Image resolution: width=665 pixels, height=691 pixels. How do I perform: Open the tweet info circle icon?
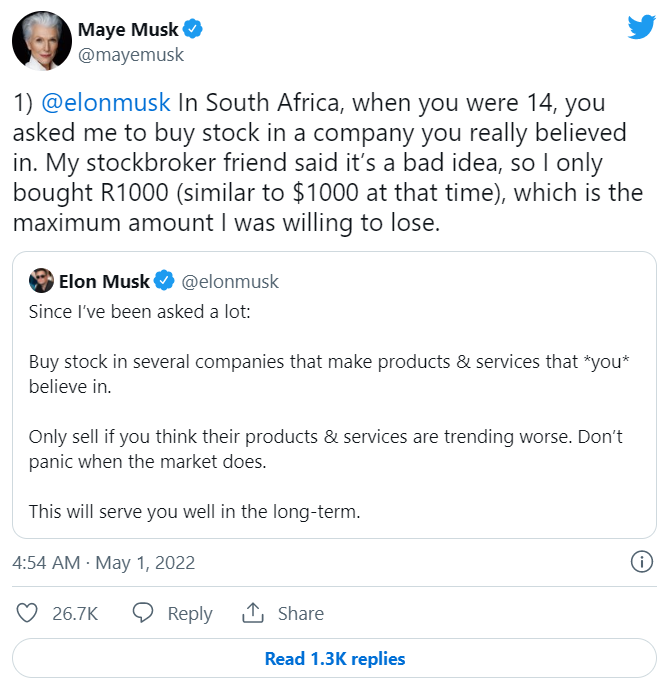pos(642,562)
